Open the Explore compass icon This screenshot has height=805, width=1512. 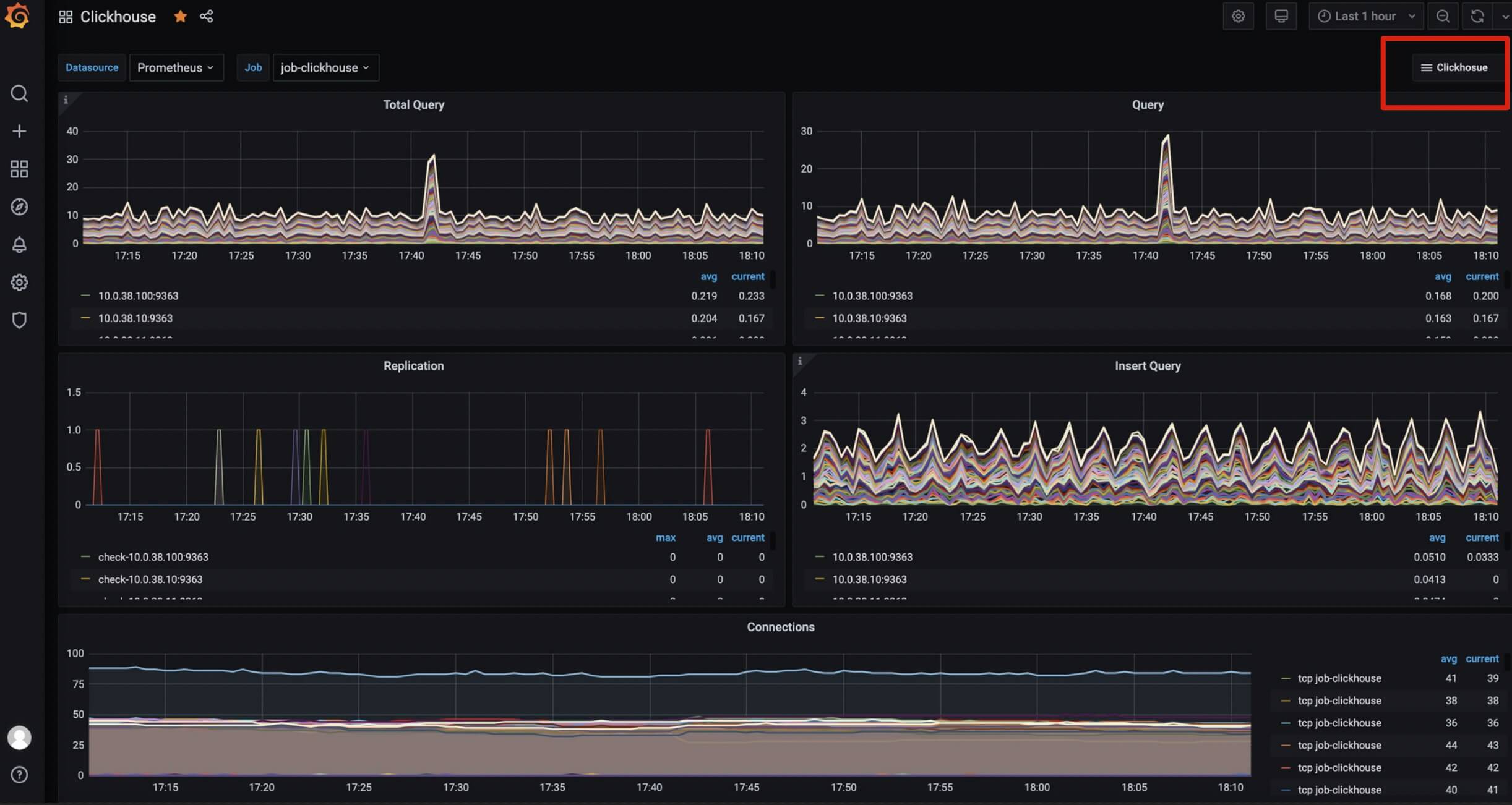(19, 207)
